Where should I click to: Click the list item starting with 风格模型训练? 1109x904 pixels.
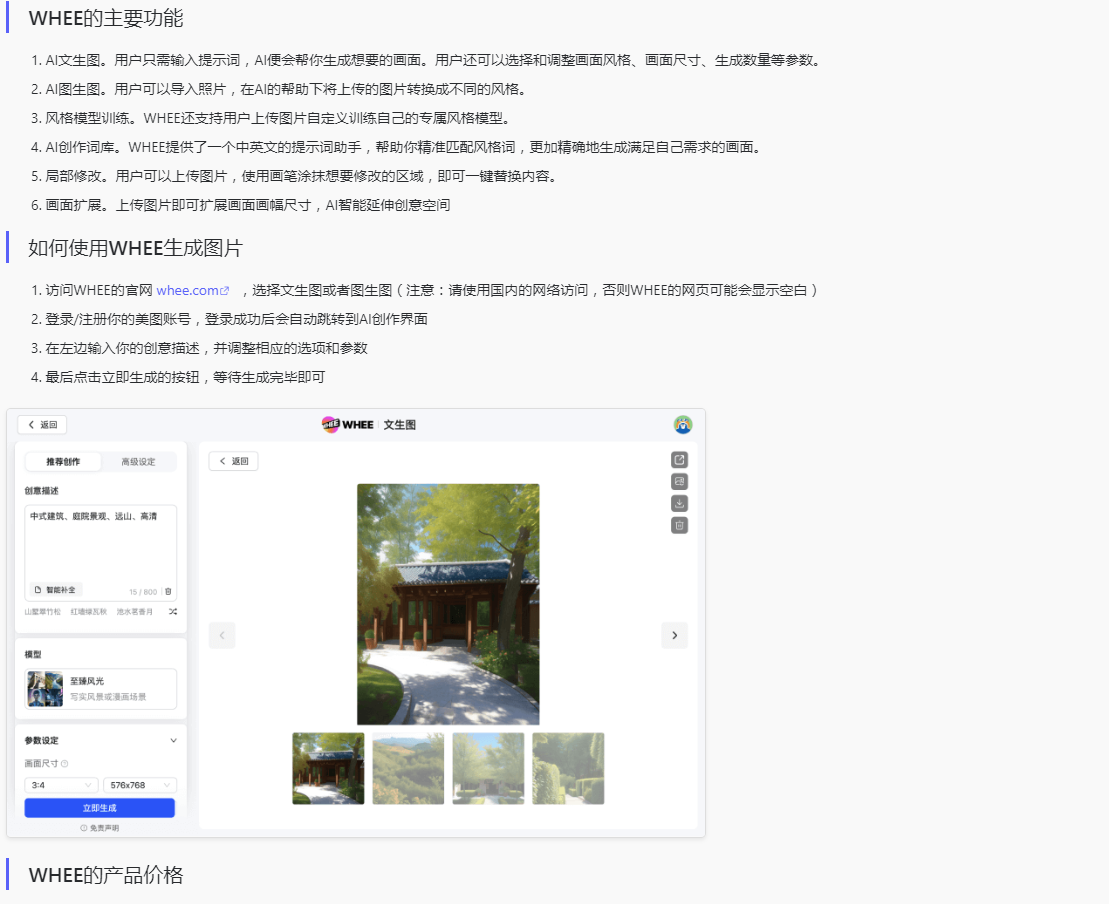pyautogui.click(x=278, y=118)
